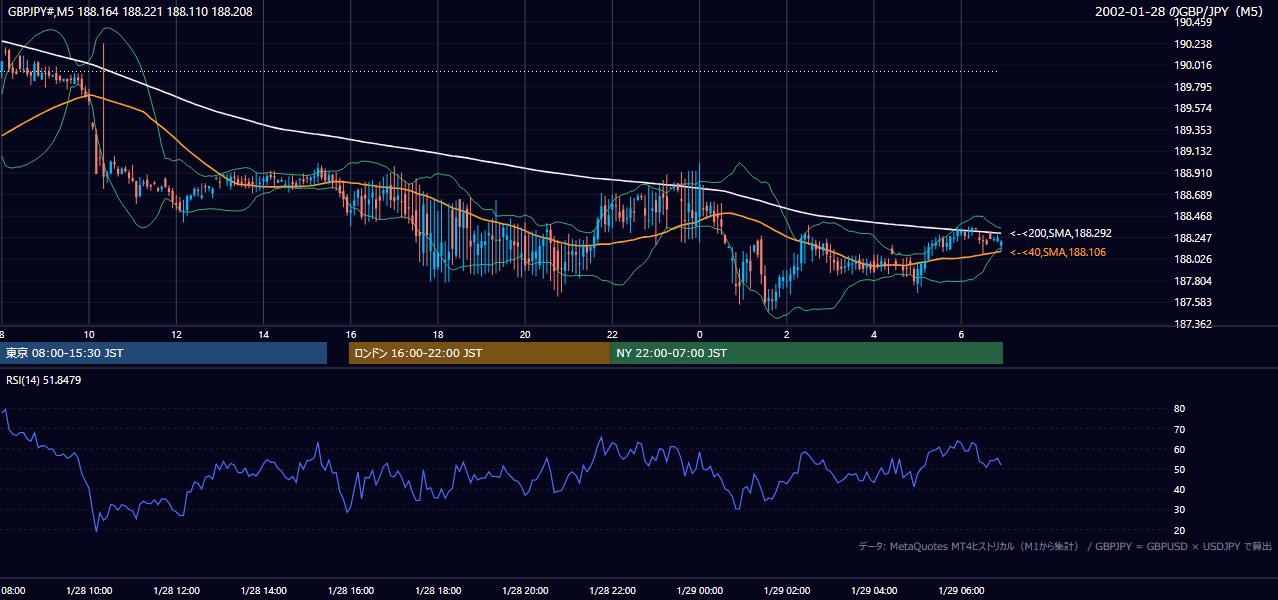Click the 187.583 price axis label

pos(1193,302)
